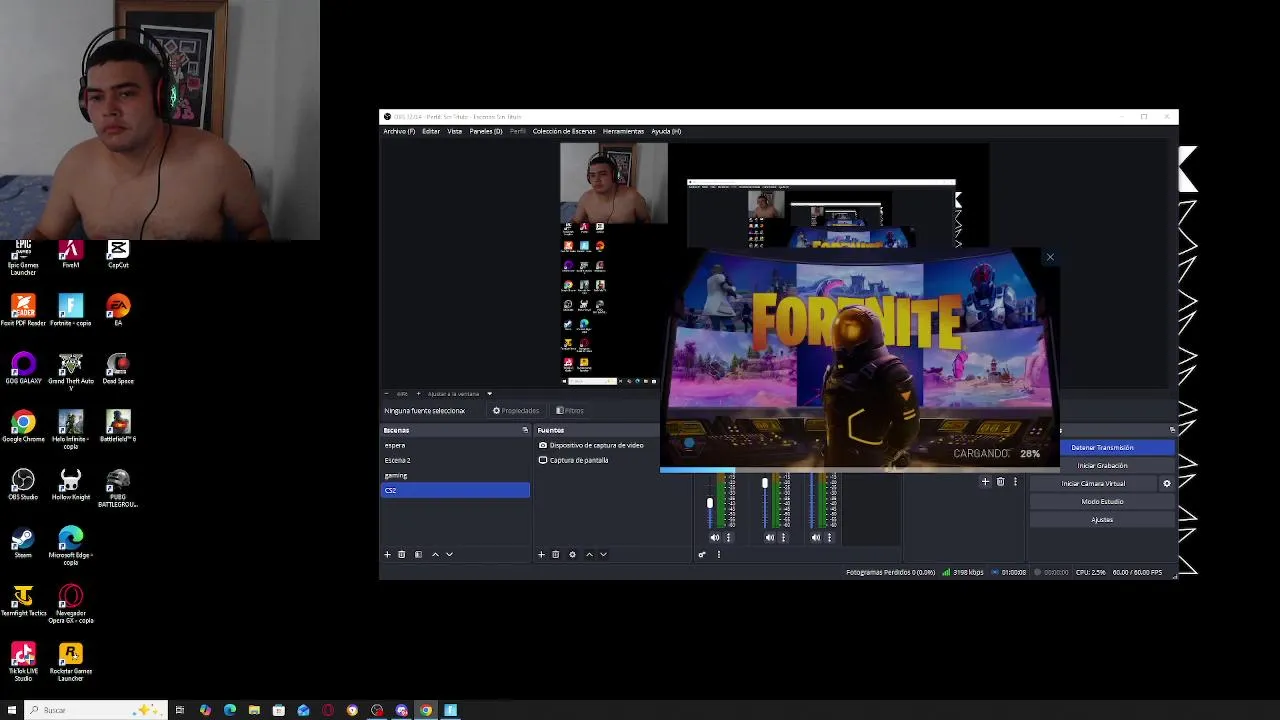The height and width of the screenshot is (720, 1280).
Task: Mute the third mixer channel
Action: [x=815, y=538]
